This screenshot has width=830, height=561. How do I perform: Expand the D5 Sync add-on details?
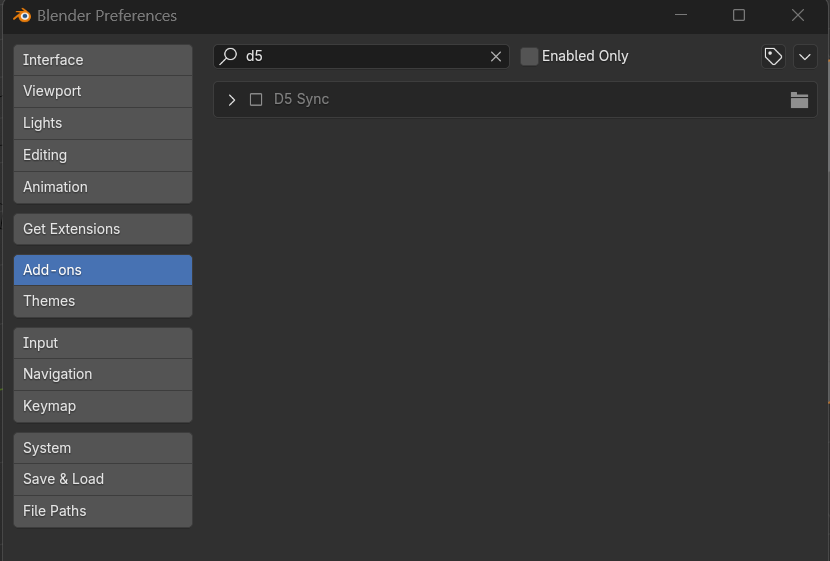pos(232,100)
